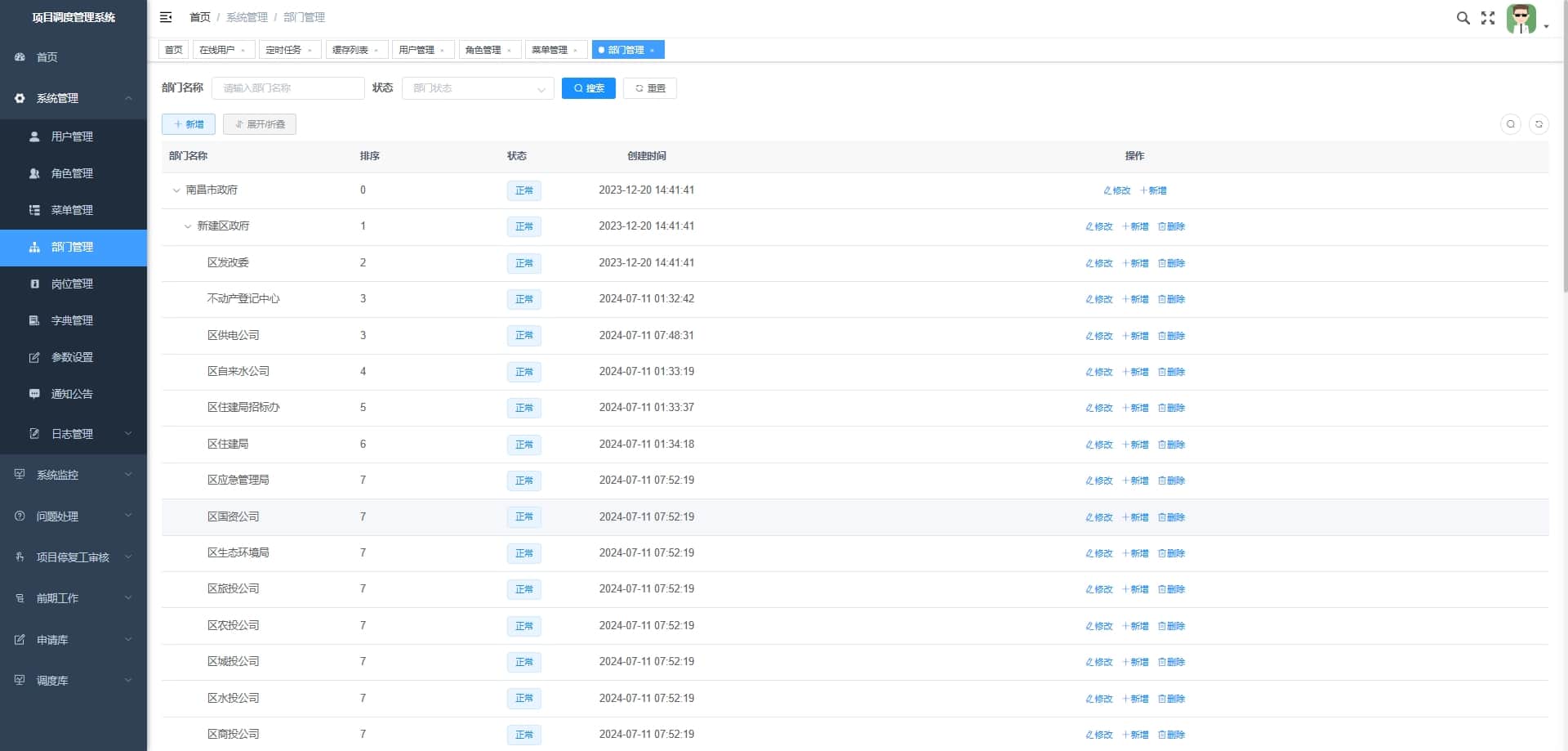This screenshot has height=751, width=1568.
Task: Open 通知公告 in the sidebar
Action: coord(73,394)
